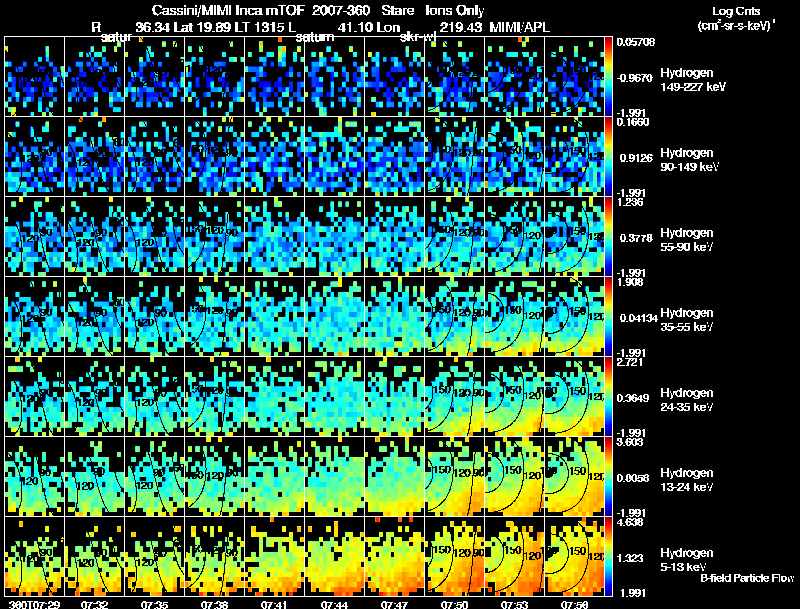
Task: Click the MIMI/APL credit text
Action: pyautogui.click(x=519, y=27)
